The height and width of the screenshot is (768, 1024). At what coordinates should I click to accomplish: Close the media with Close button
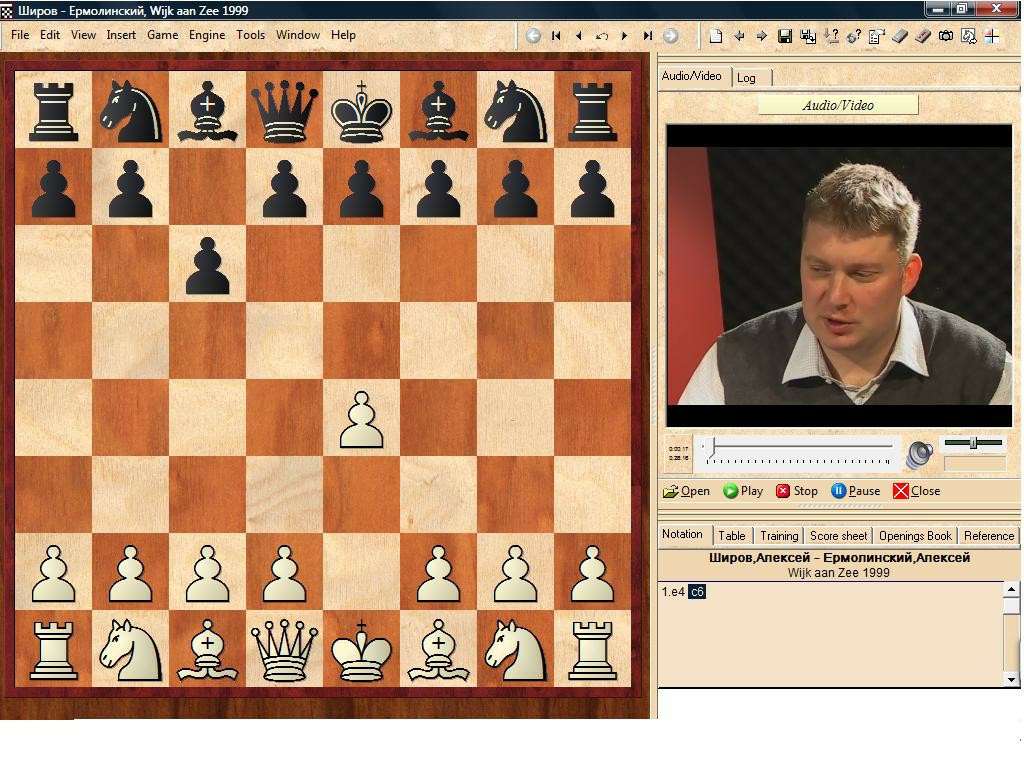click(x=916, y=491)
